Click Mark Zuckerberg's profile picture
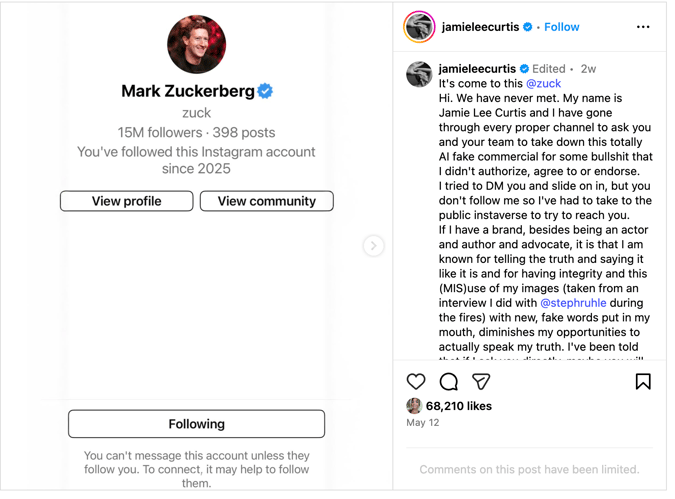This screenshot has height=499, width=675. (196, 44)
